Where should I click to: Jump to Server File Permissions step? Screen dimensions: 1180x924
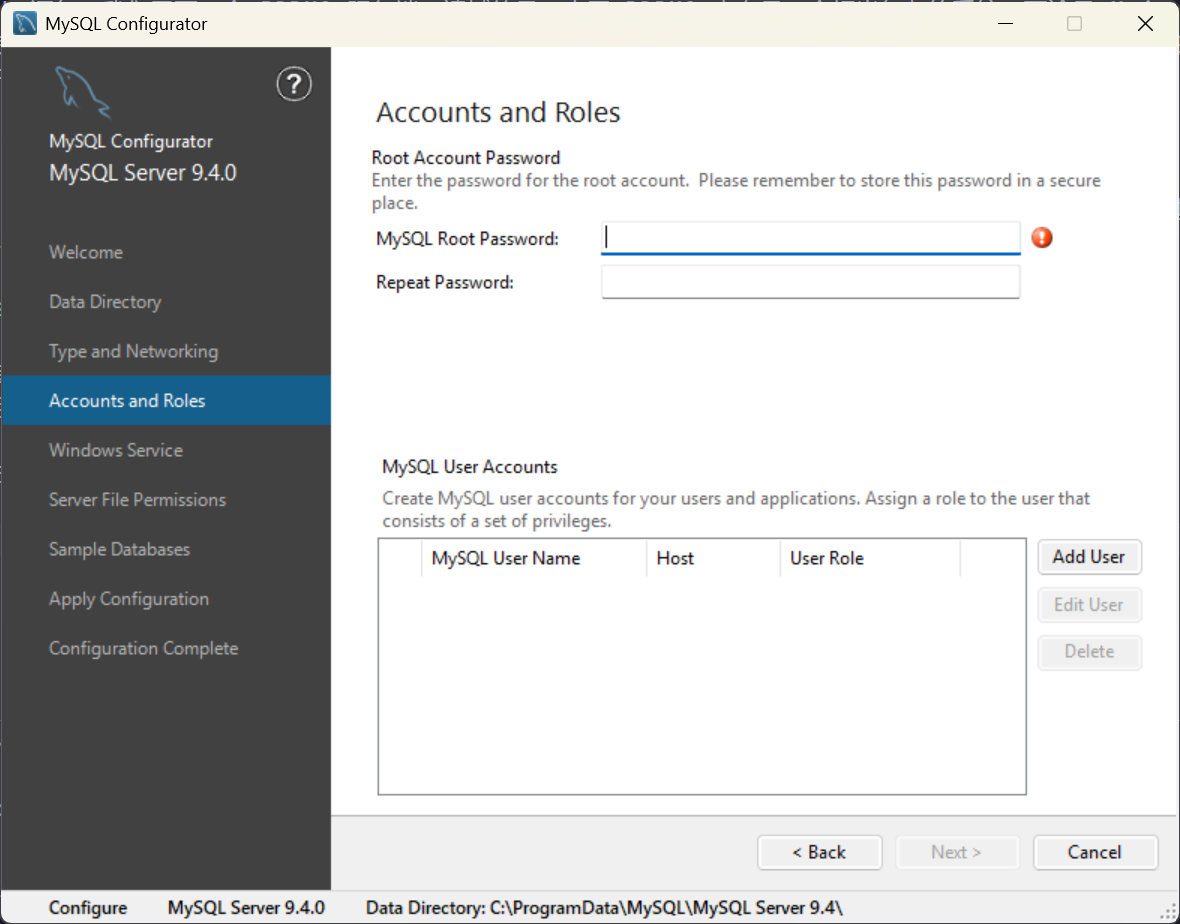click(x=137, y=500)
